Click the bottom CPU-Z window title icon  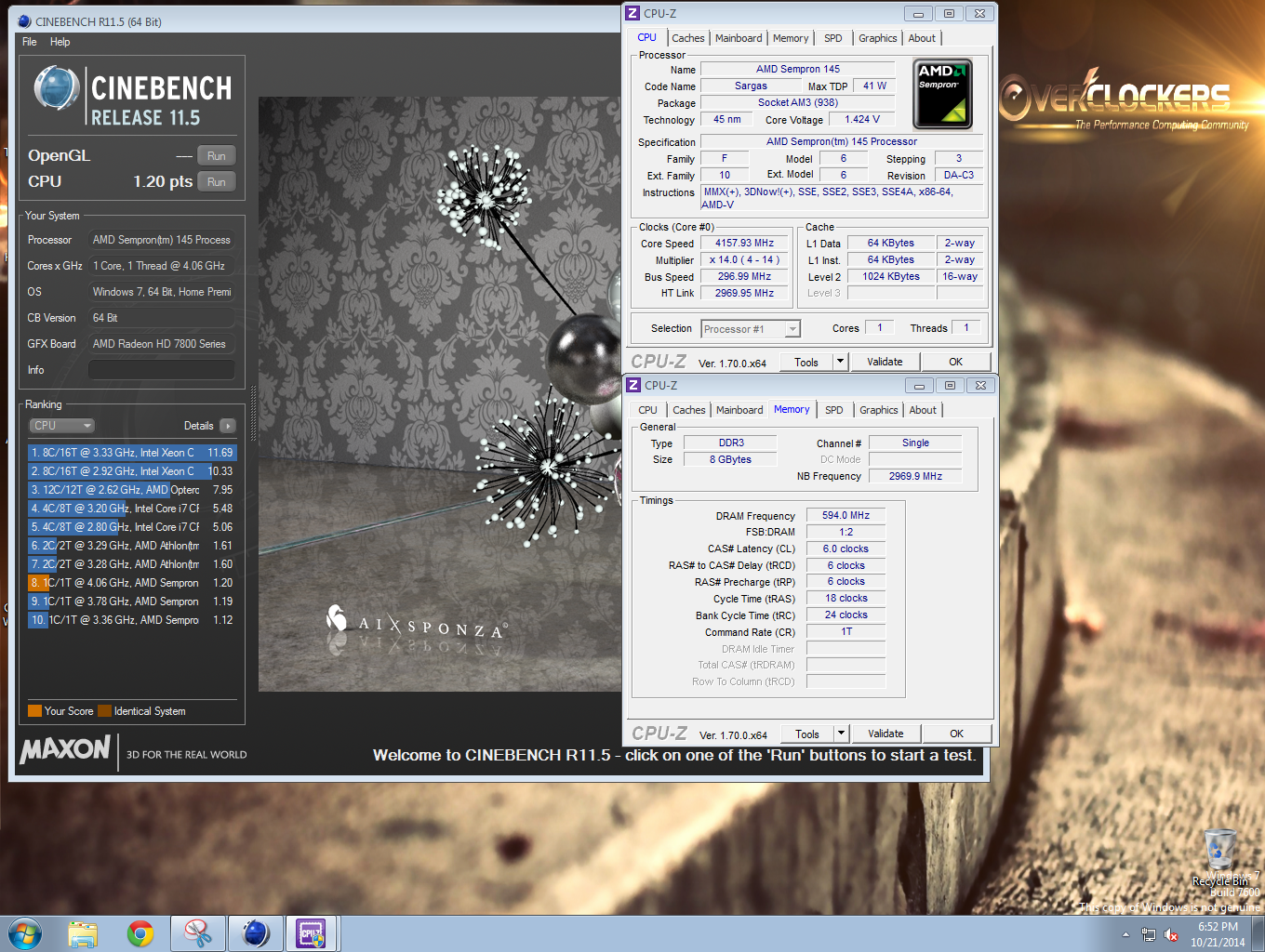(633, 385)
